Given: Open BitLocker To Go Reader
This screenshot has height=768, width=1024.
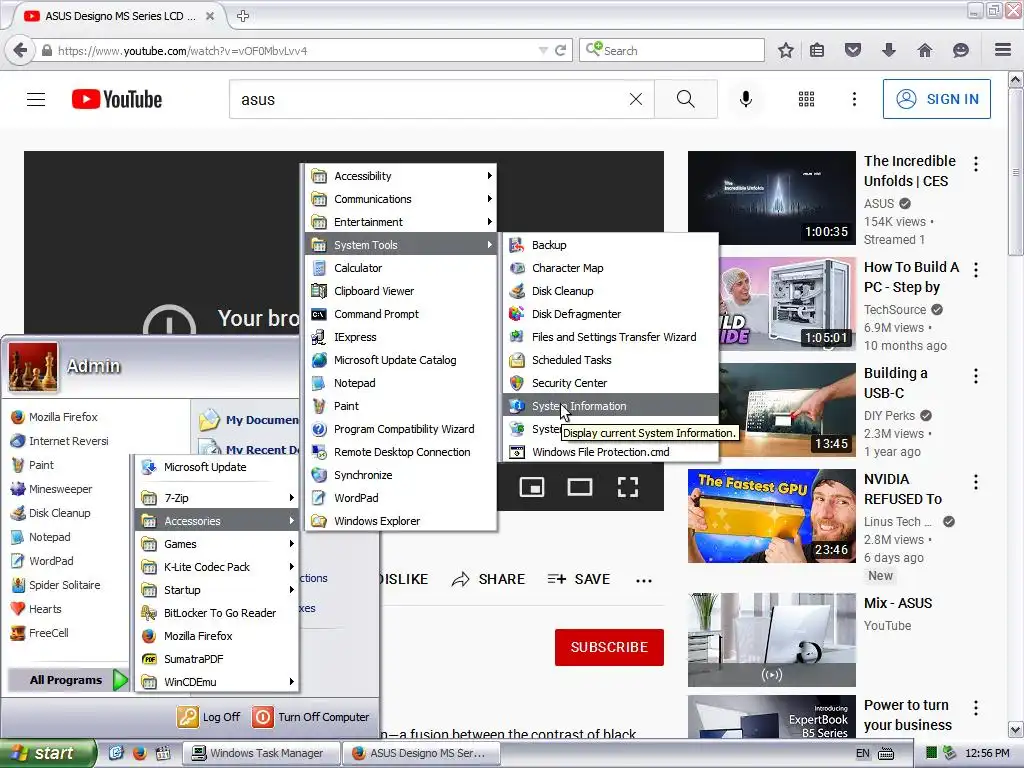Looking at the screenshot, I should pyautogui.click(x=217, y=613).
